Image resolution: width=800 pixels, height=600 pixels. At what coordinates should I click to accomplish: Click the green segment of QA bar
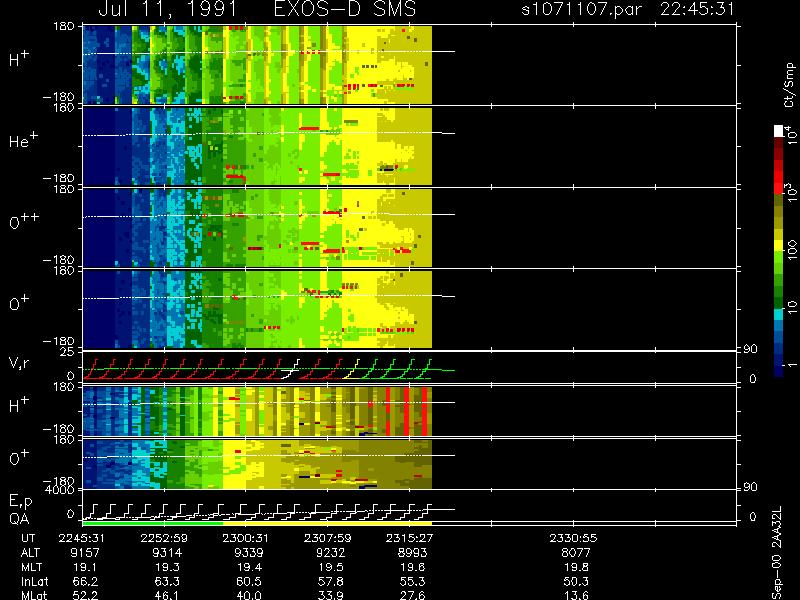click(x=153, y=523)
